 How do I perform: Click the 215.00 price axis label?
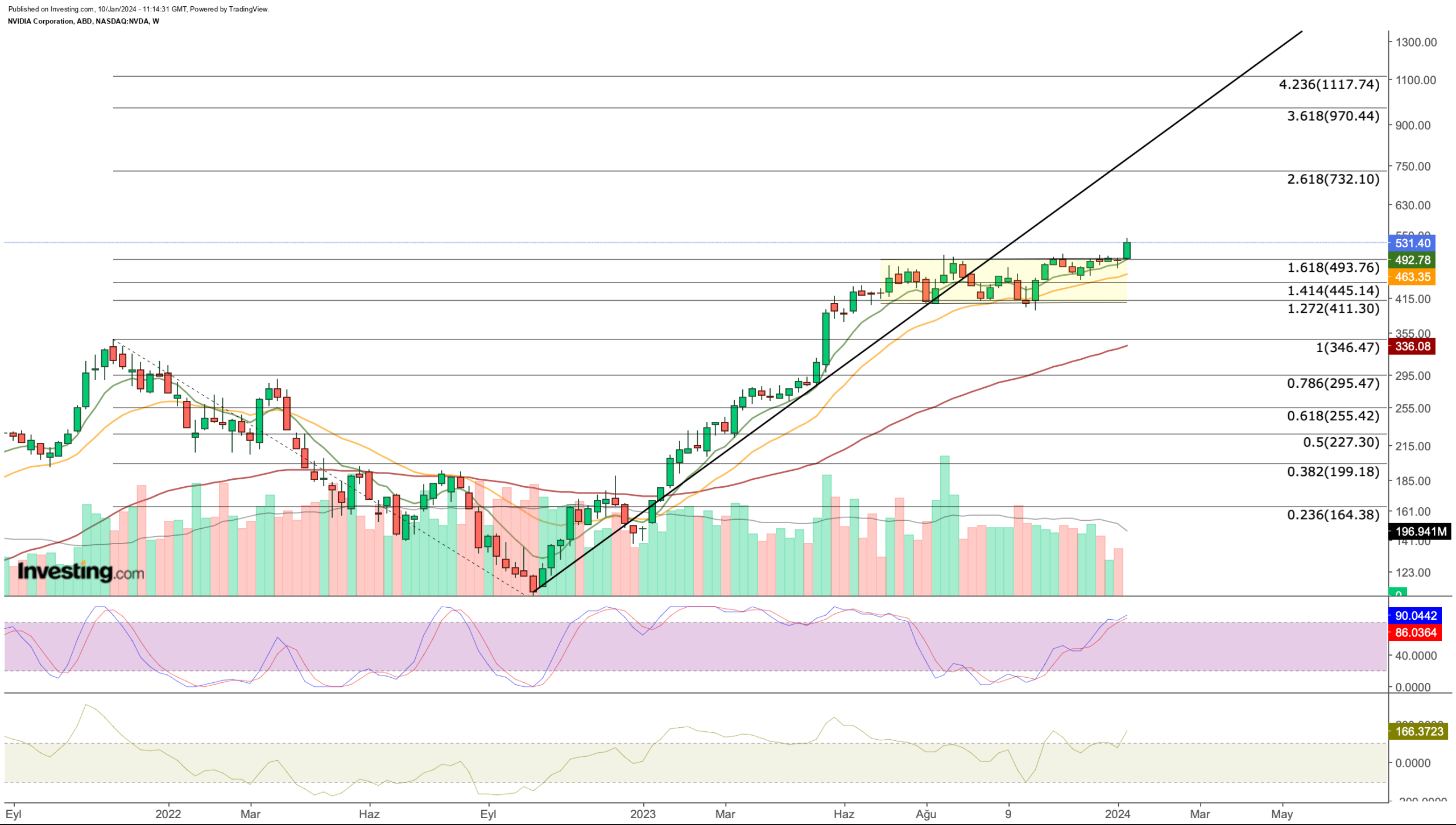click(1413, 446)
